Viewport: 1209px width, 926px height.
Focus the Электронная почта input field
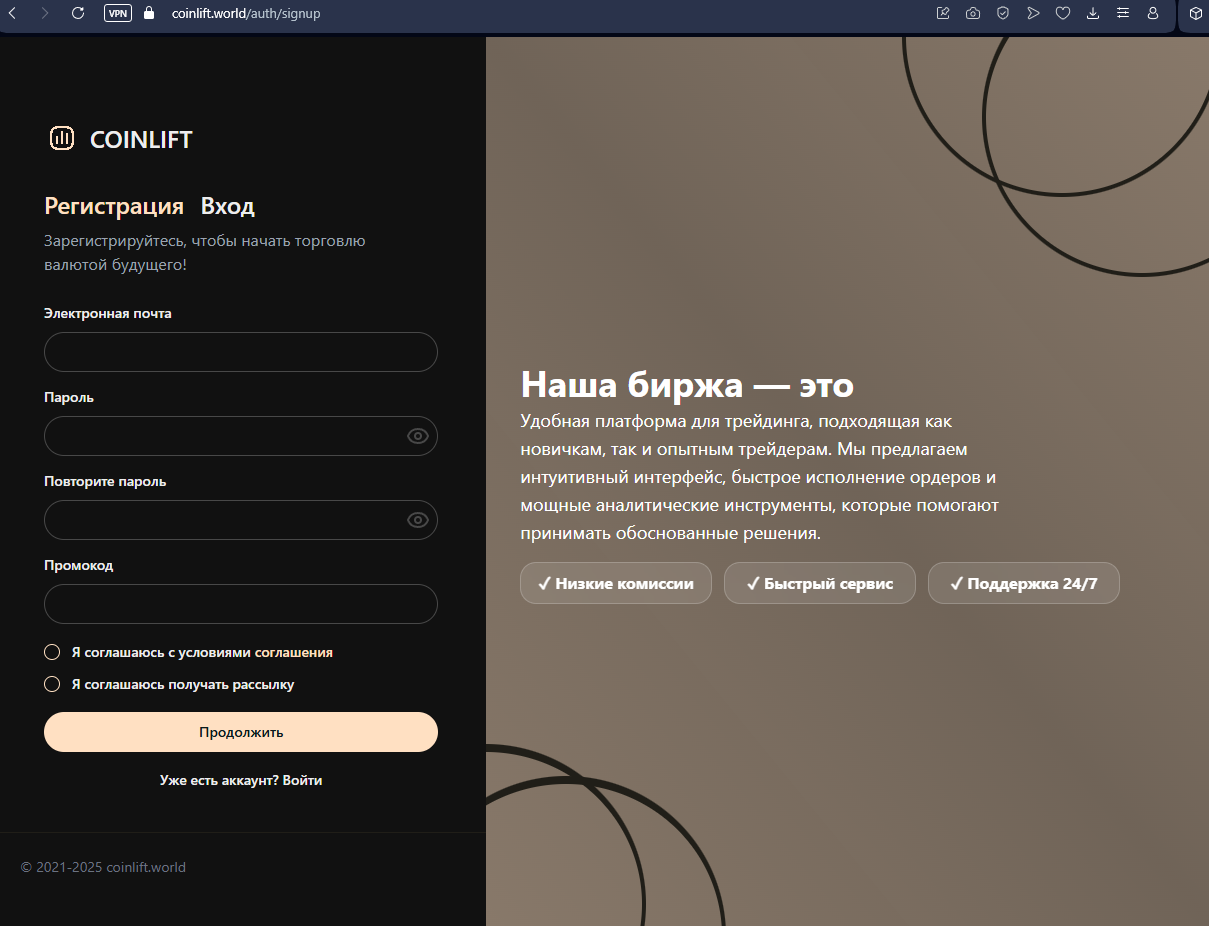point(241,352)
